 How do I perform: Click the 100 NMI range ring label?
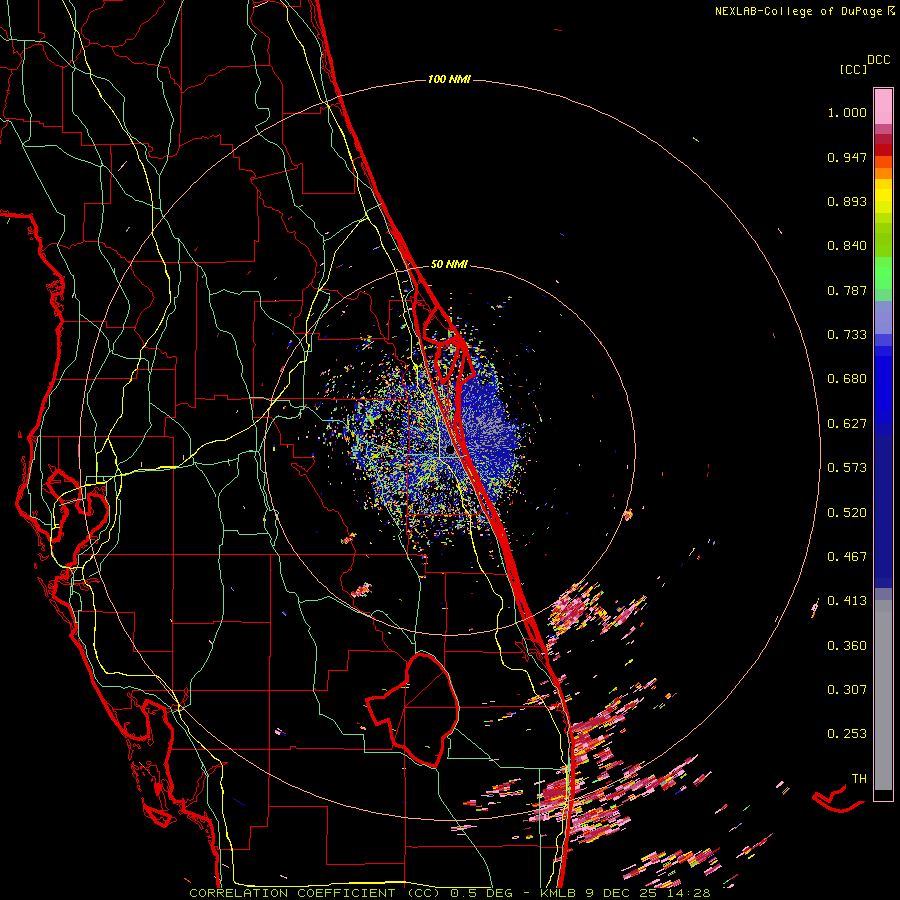449,79
